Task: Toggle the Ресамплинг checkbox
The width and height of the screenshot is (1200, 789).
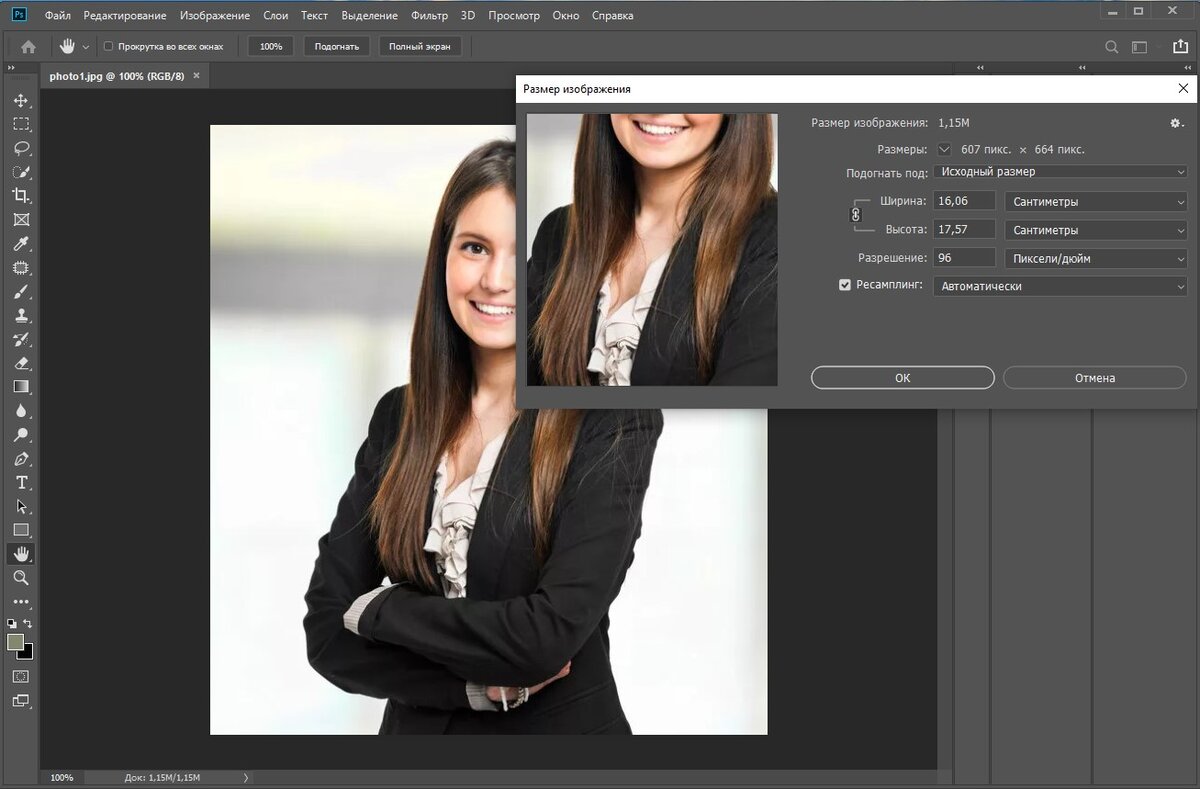Action: pyautogui.click(x=845, y=285)
